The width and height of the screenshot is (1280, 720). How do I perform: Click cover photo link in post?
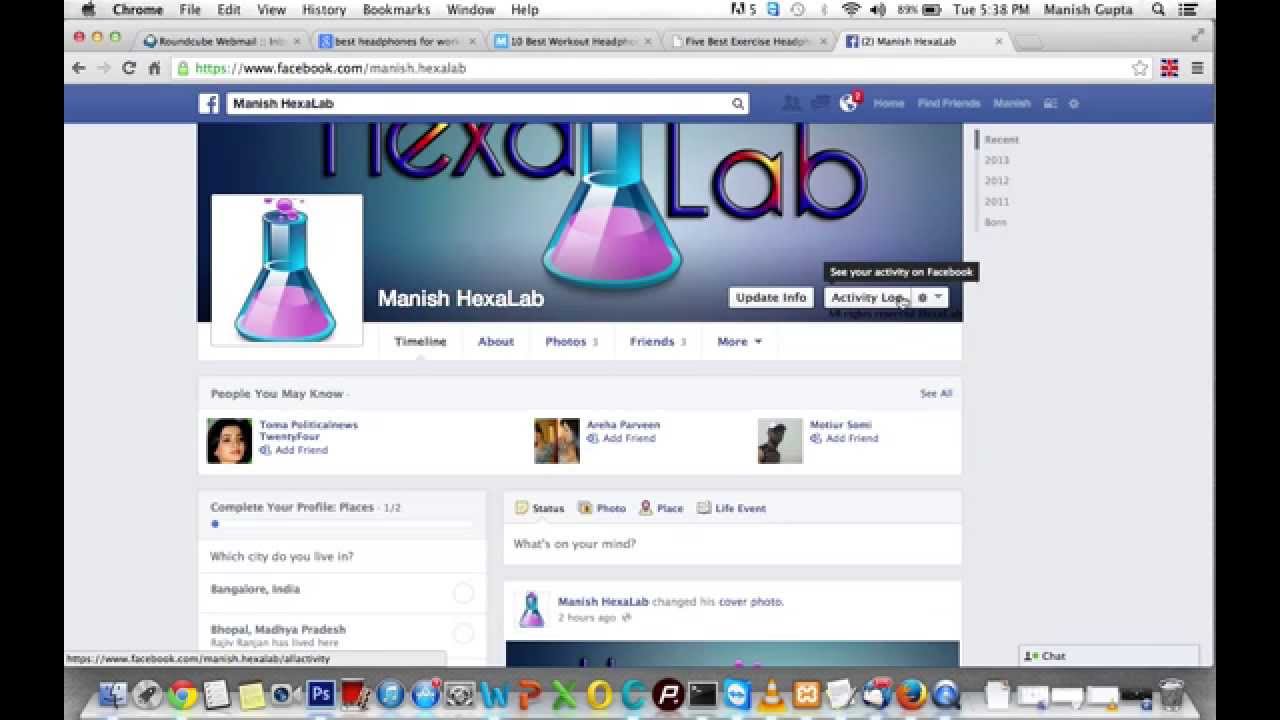(x=750, y=602)
